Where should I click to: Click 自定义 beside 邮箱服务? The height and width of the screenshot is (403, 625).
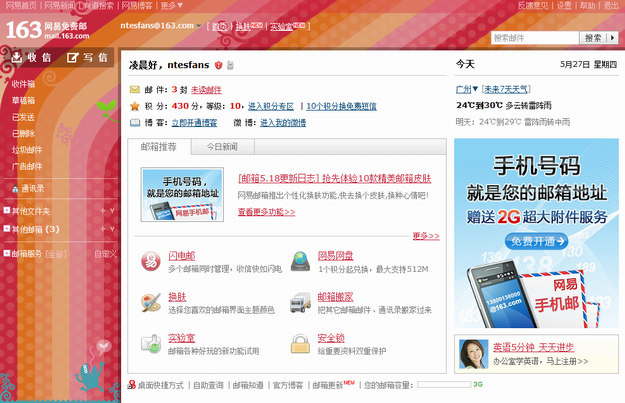(106, 254)
